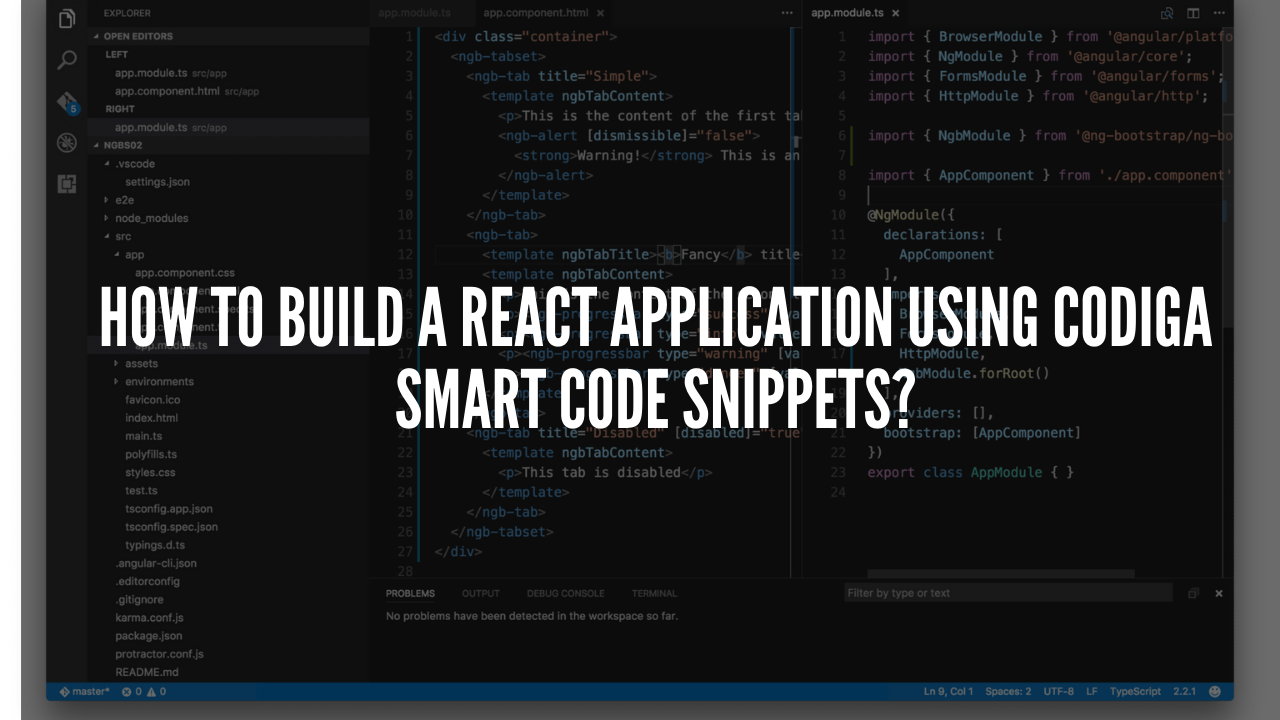1280x720 pixels.
Task: Select the TERMINAL panel tab
Action: coord(654,593)
